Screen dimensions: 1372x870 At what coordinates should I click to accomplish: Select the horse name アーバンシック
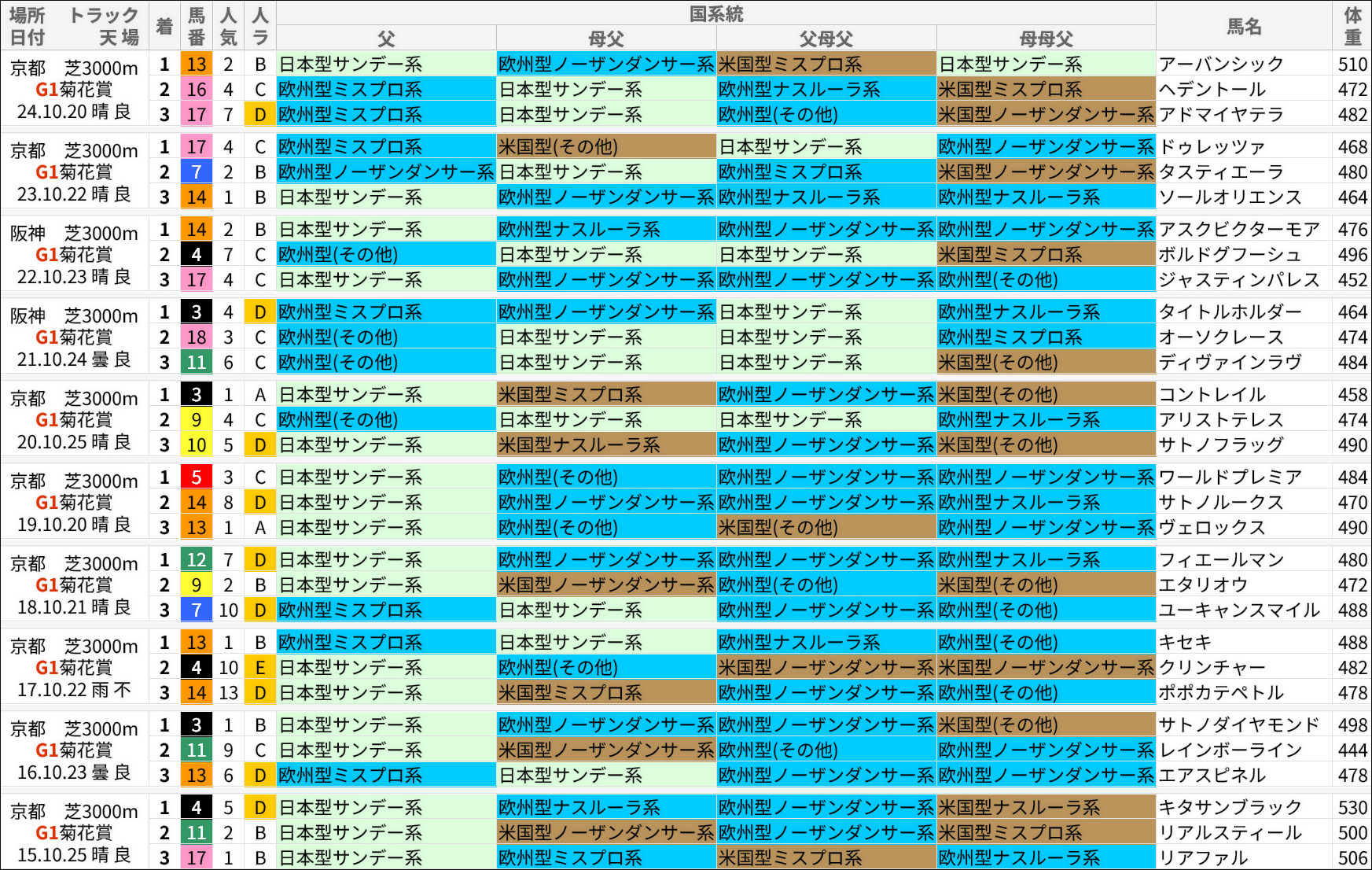pyautogui.click(x=1211, y=64)
